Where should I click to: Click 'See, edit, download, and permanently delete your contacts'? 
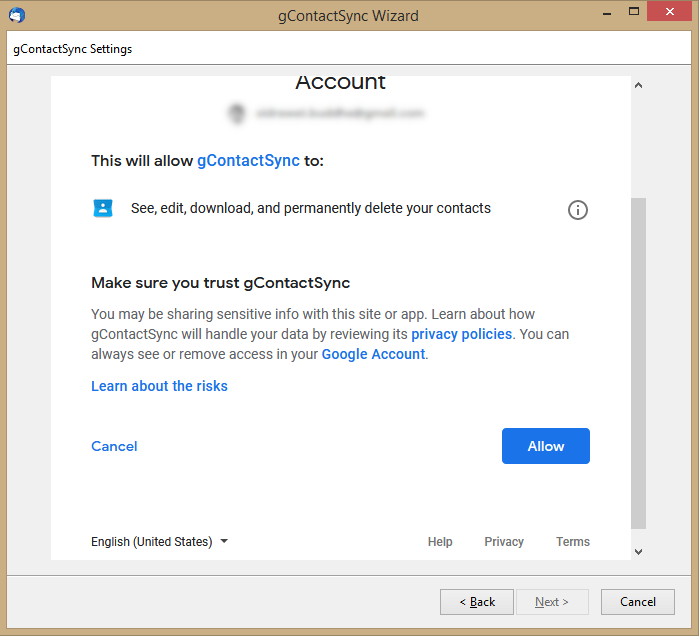tap(311, 208)
